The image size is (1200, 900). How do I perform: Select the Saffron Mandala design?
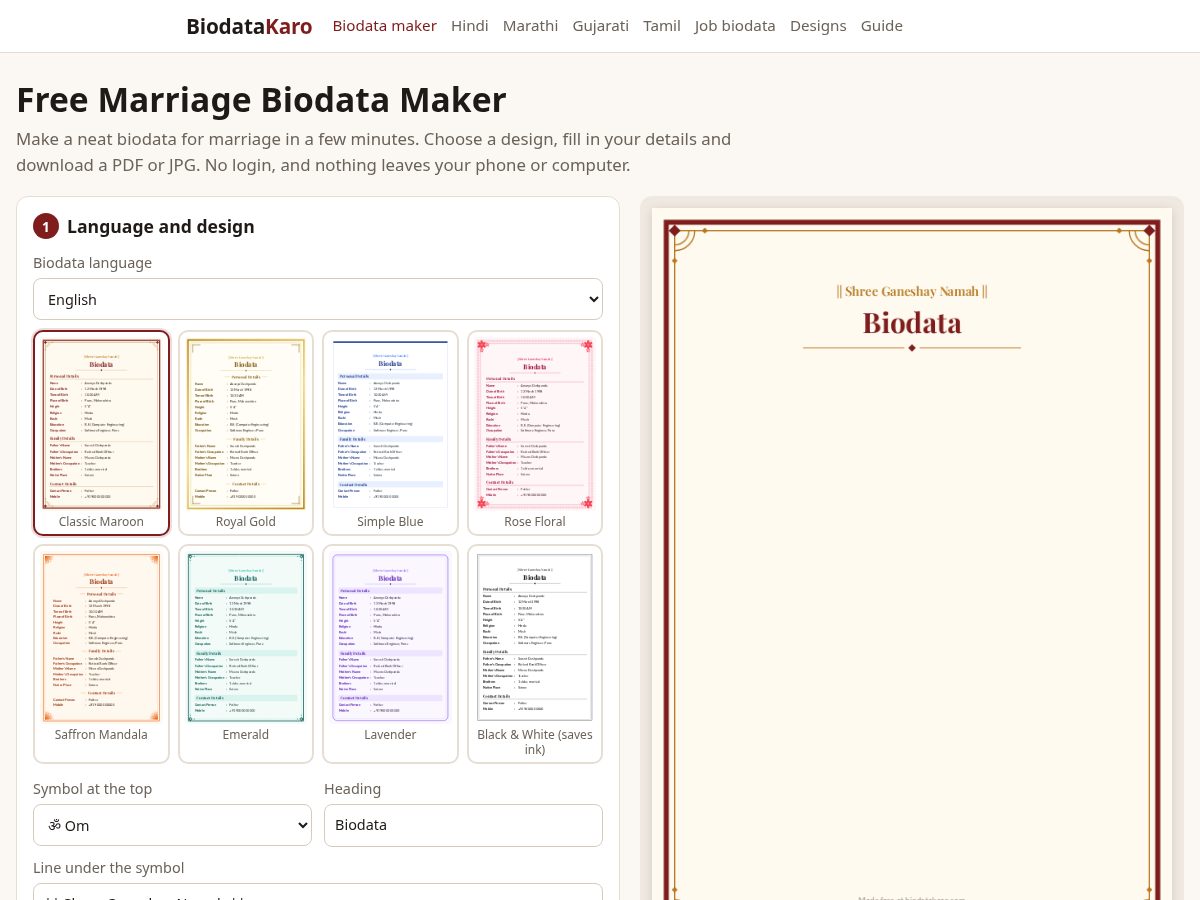click(101, 654)
